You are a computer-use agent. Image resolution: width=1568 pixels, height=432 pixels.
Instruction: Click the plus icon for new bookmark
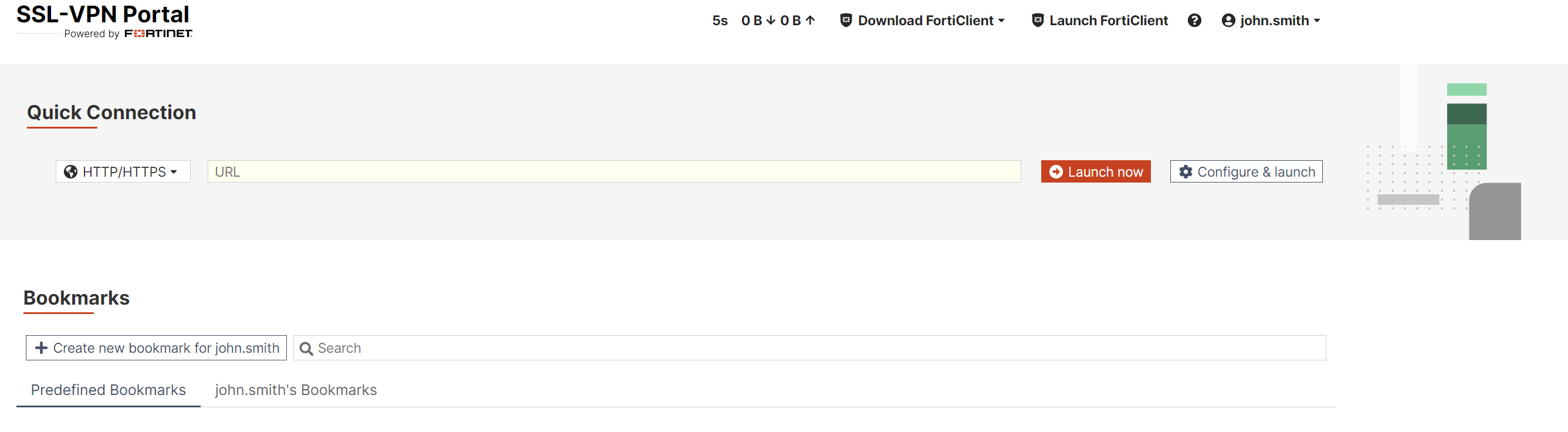click(42, 348)
